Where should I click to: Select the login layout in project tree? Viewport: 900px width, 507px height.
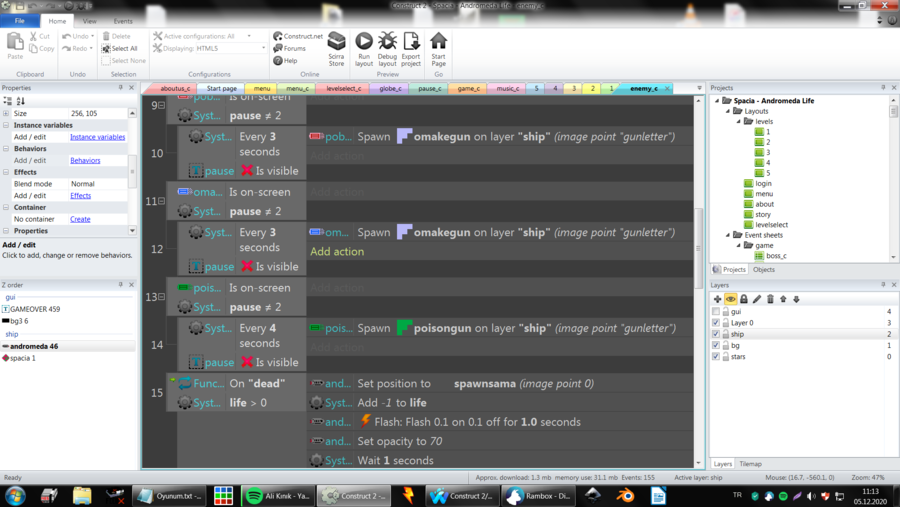point(763,184)
